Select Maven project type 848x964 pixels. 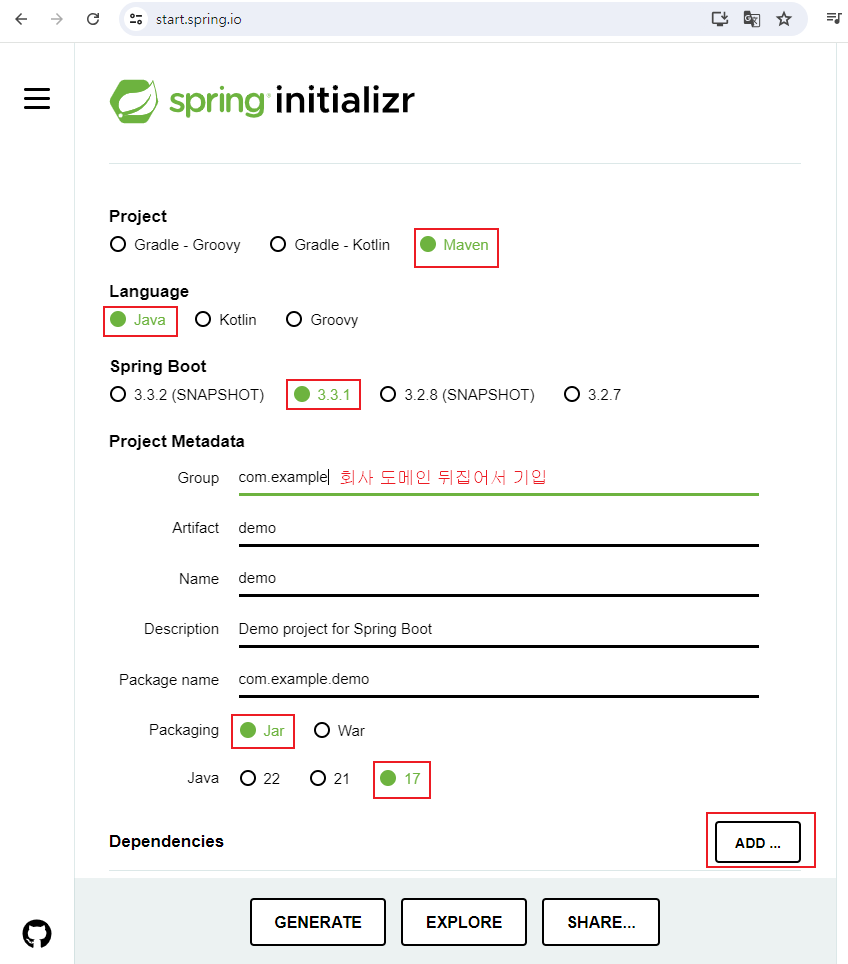tap(454, 245)
